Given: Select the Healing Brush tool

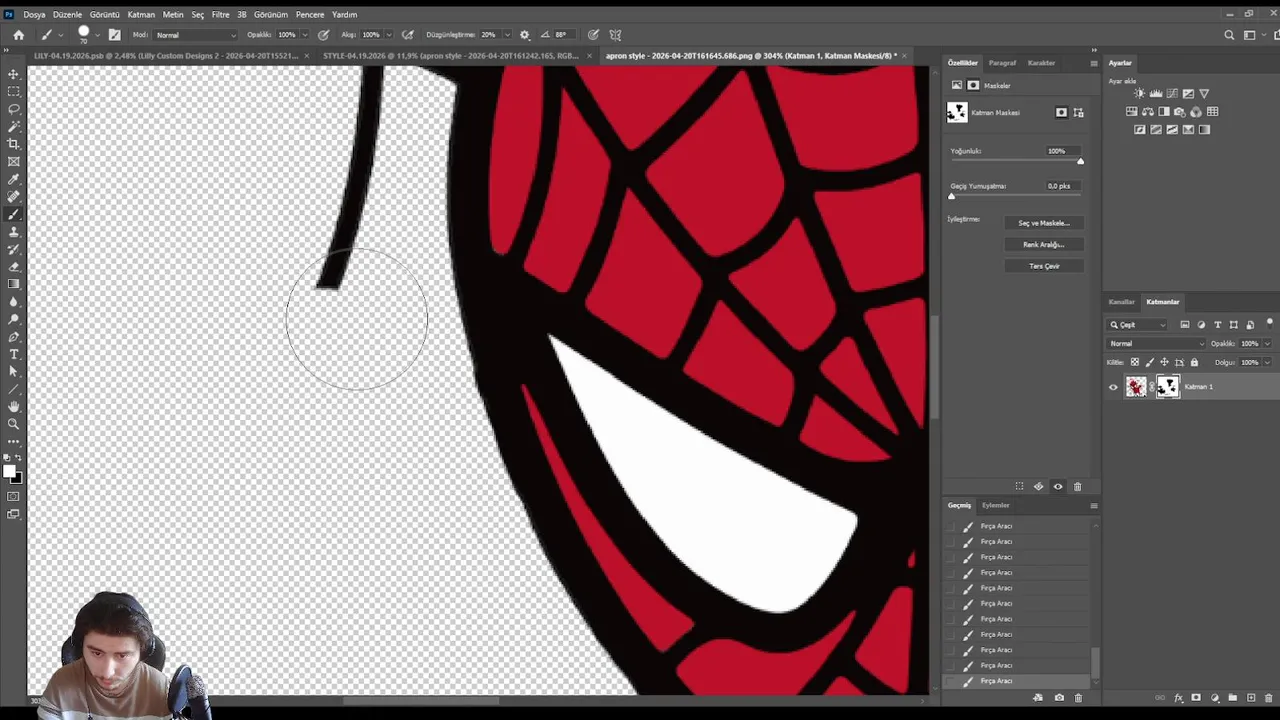Looking at the screenshot, I should 14,196.
